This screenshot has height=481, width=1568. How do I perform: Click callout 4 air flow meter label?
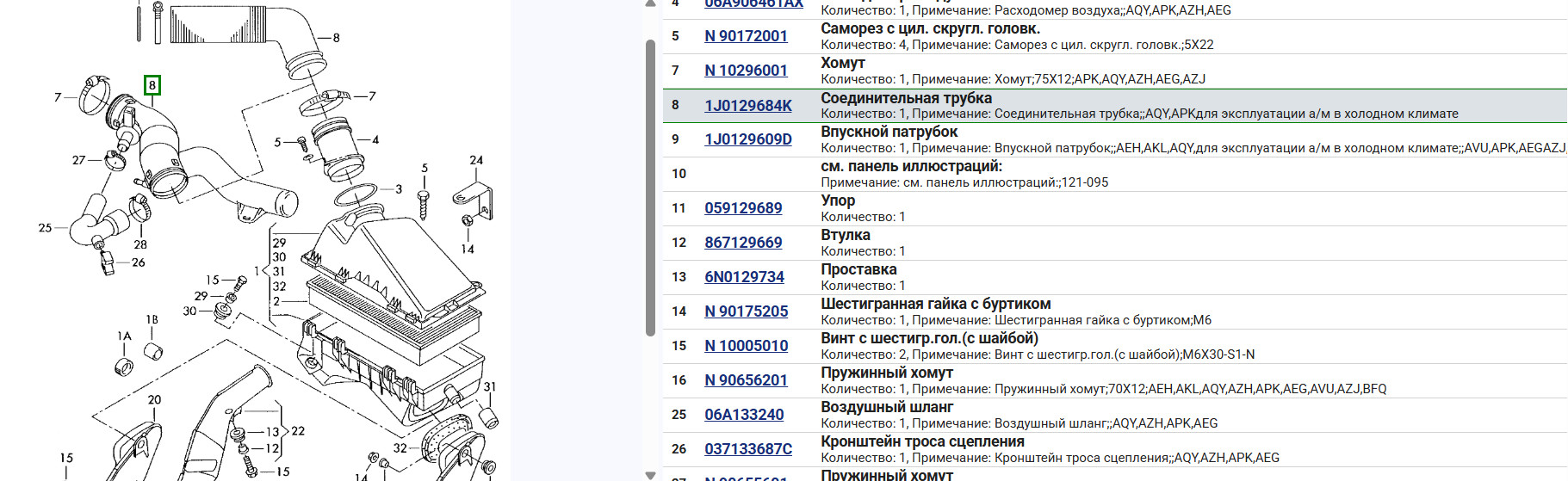[x=375, y=139]
